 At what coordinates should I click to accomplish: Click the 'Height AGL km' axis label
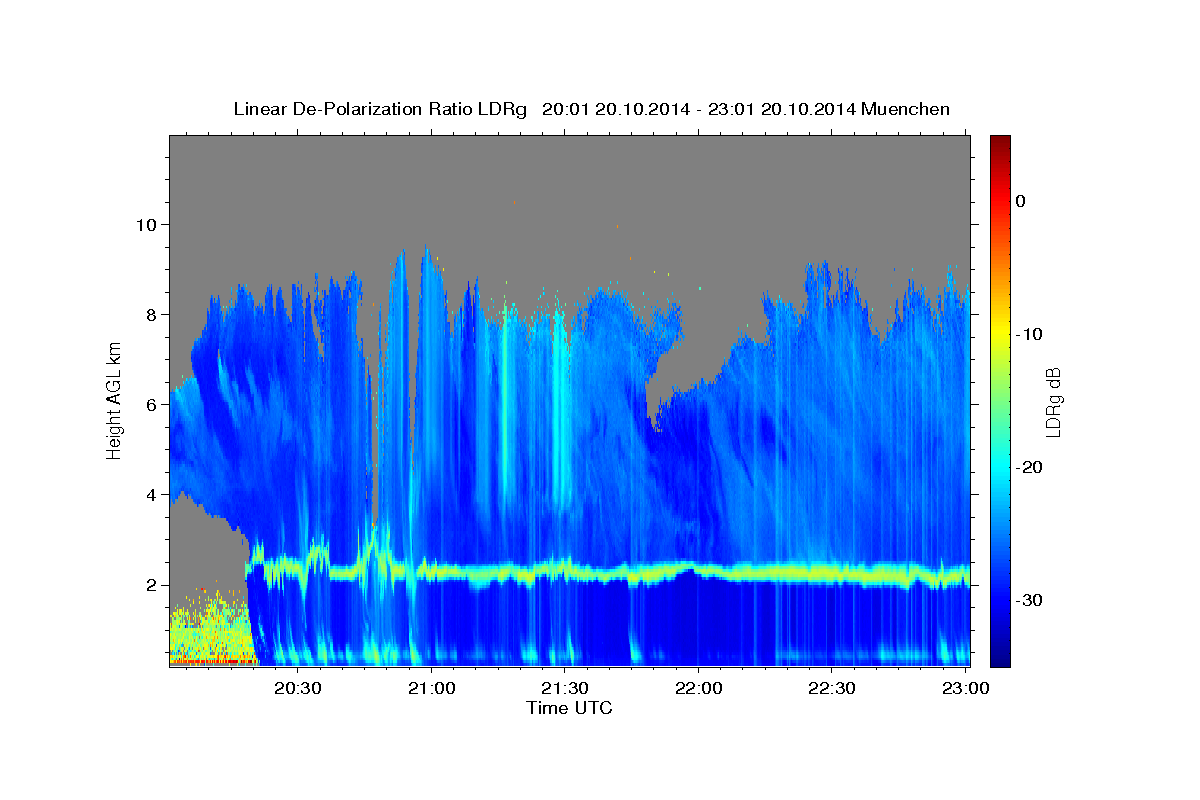click(115, 401)
